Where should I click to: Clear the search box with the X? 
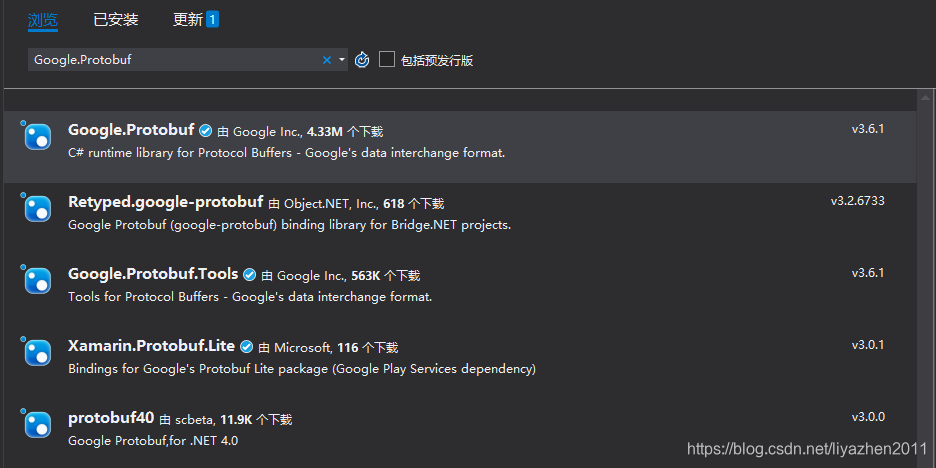tap(327, 60)
